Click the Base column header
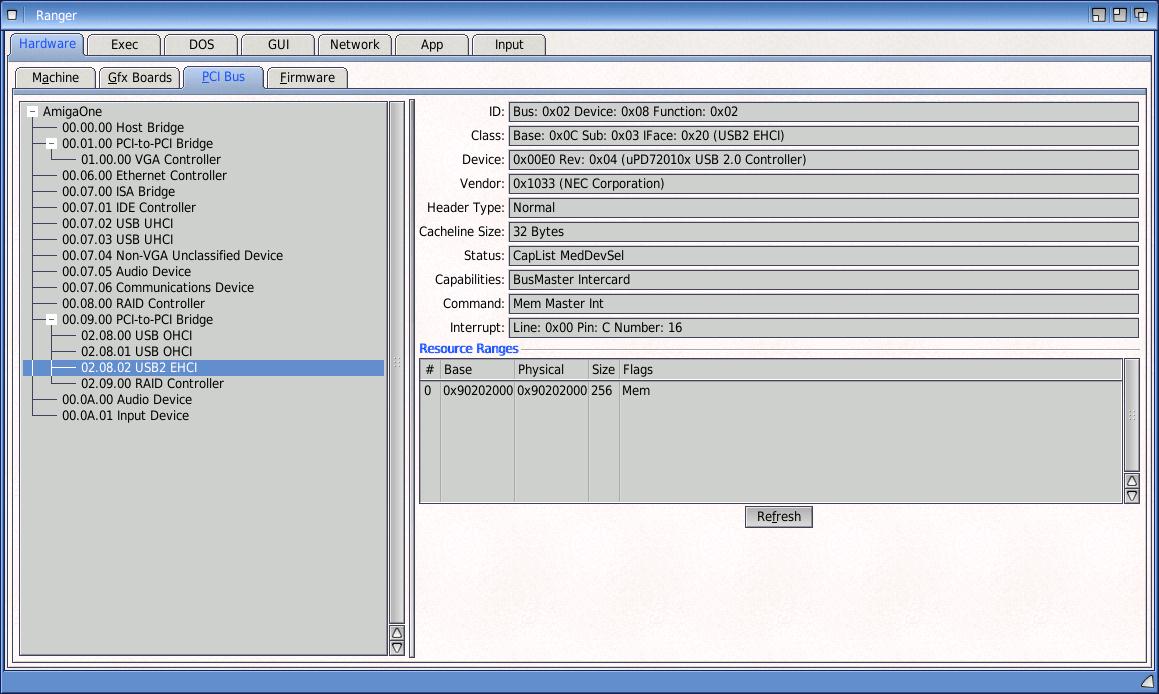The width and height of the screenshot is (1159, 694). pos(477,370)
